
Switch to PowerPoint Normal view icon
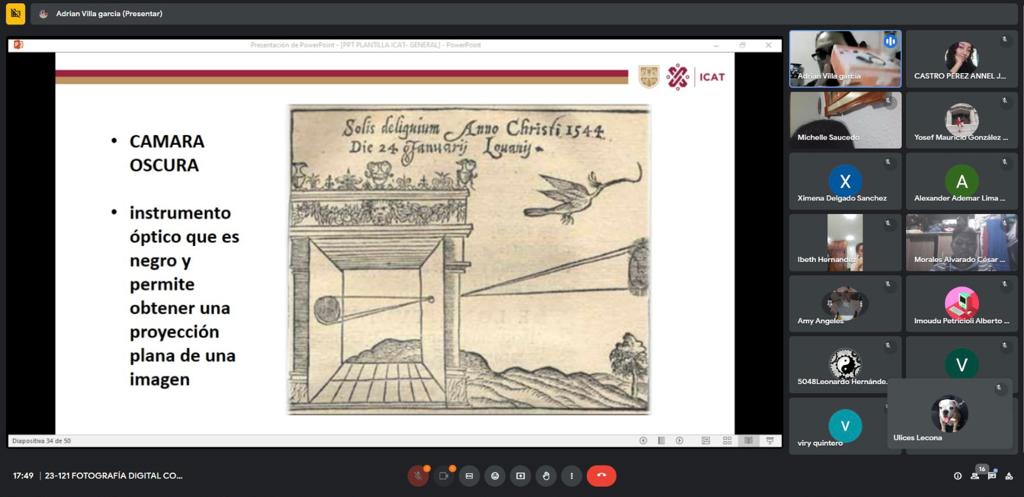(706, 441)
